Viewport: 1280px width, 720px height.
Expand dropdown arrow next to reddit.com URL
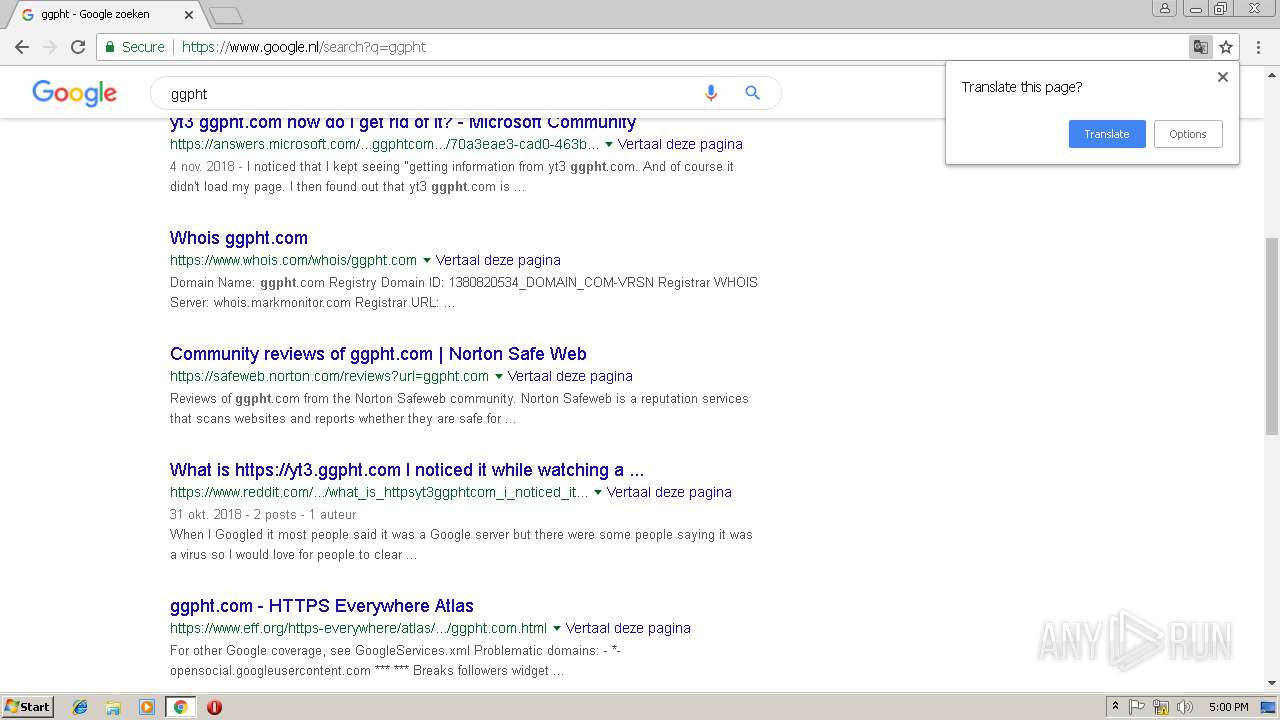point(598,492)
